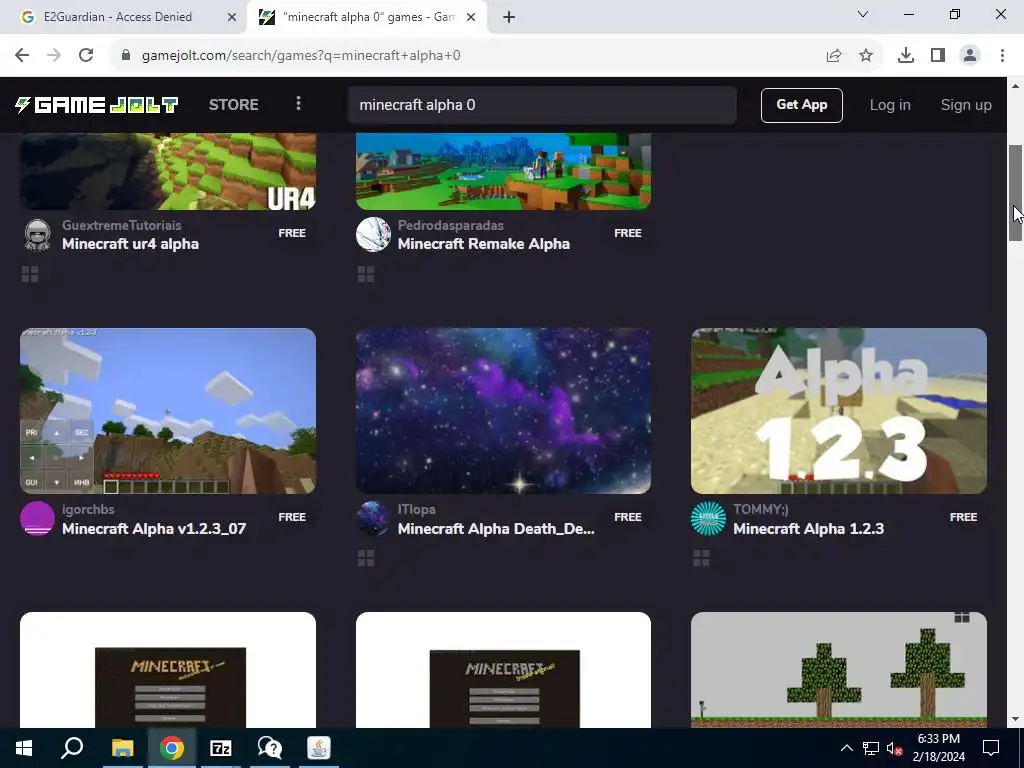
Task: Click the igorchbs purple avatar
Action: coord(37,519)
